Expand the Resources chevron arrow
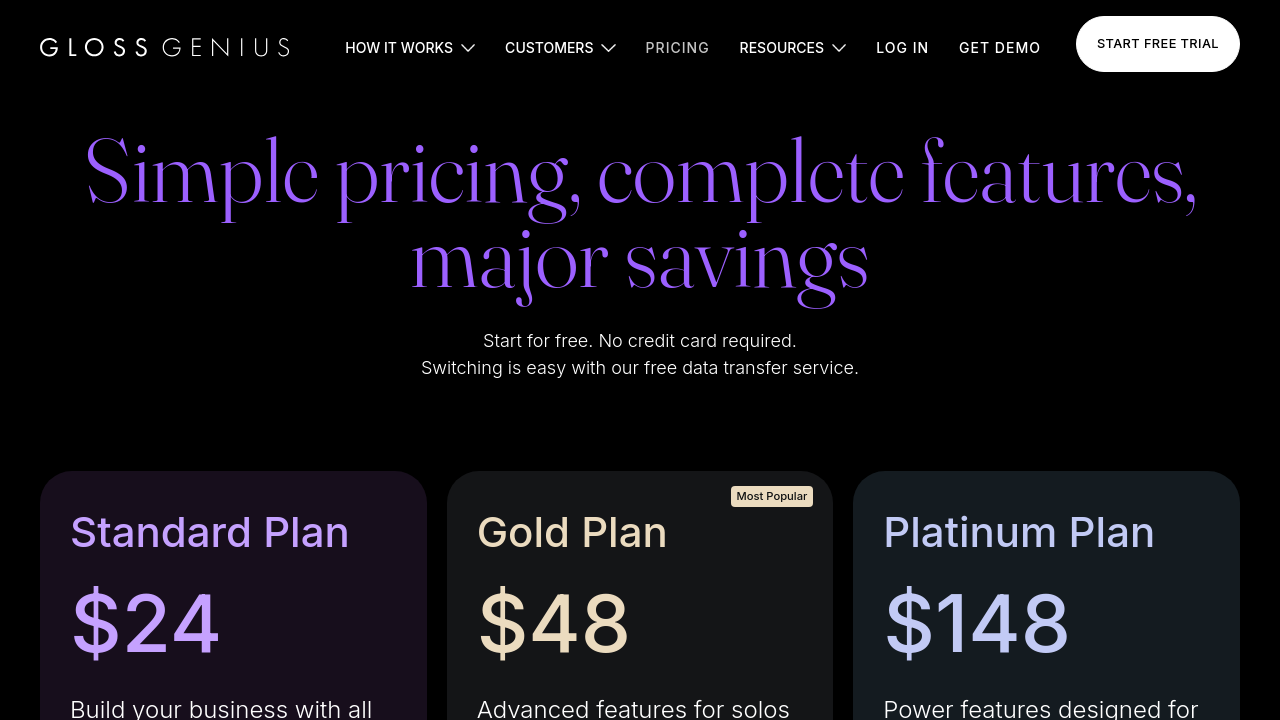1280x720 pixels. (839, 48)
